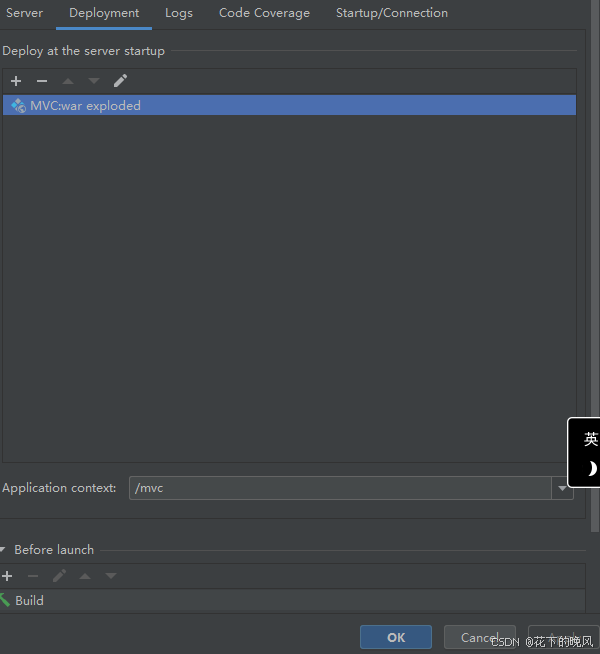Click the artifact icon beside MVC:war exploded
This screenshot has width=600, height=654.
coord(18,106)
